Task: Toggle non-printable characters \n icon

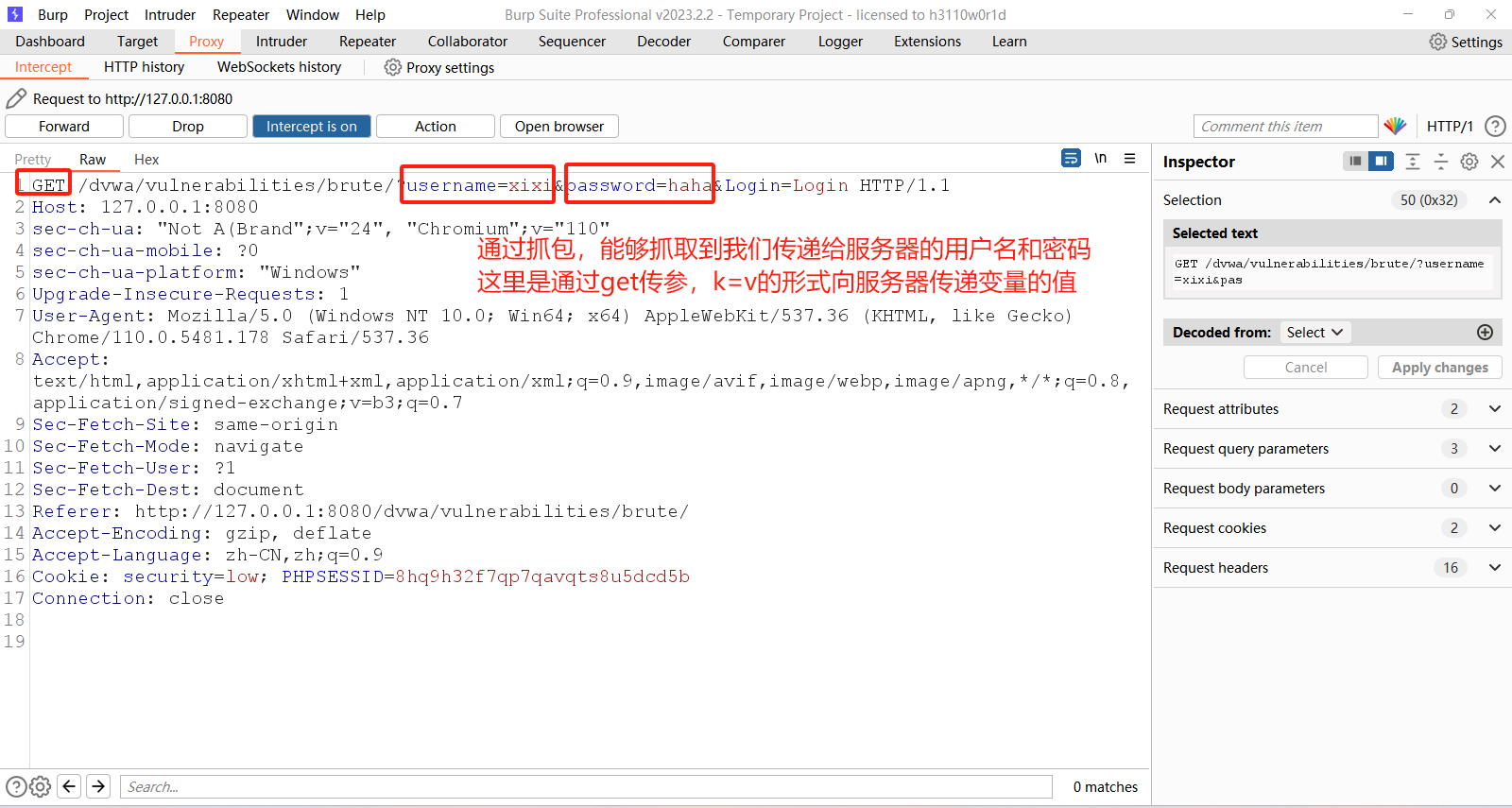Action: (x=1101, y=159)
